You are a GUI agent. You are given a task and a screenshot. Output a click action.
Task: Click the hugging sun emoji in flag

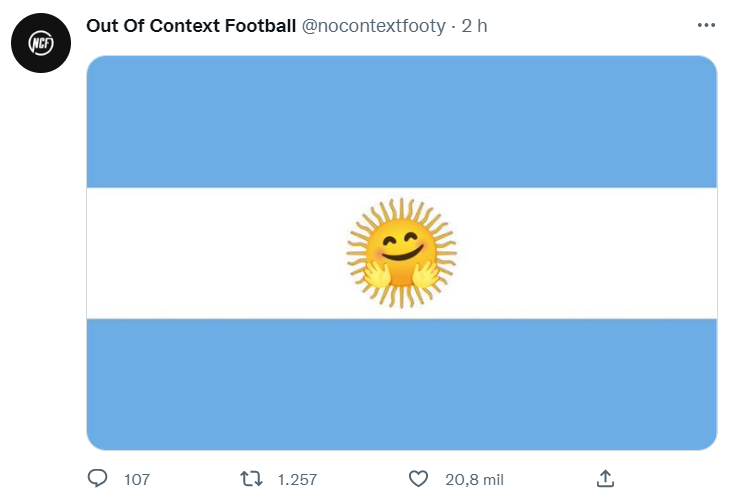402,253
